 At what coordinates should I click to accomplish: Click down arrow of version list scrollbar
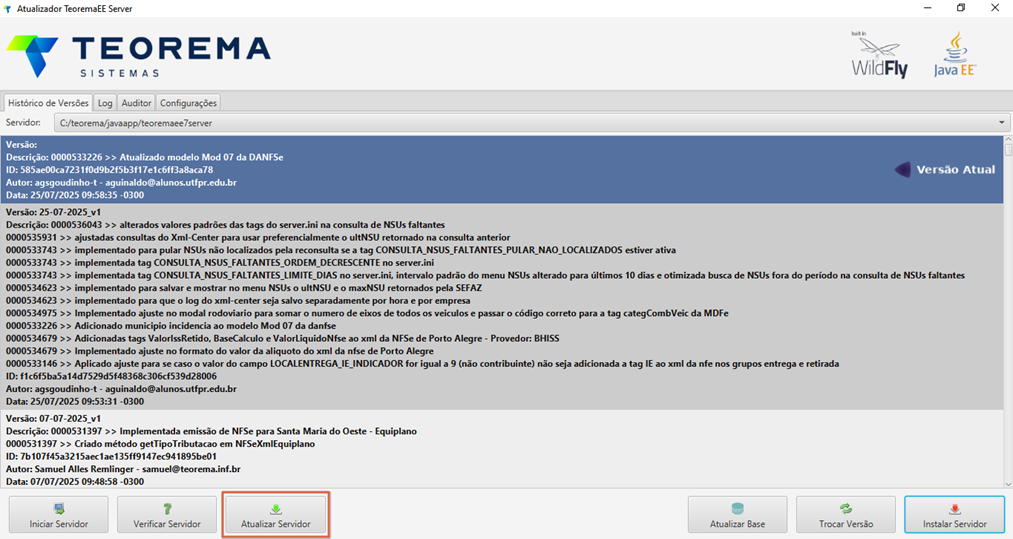1008,483
